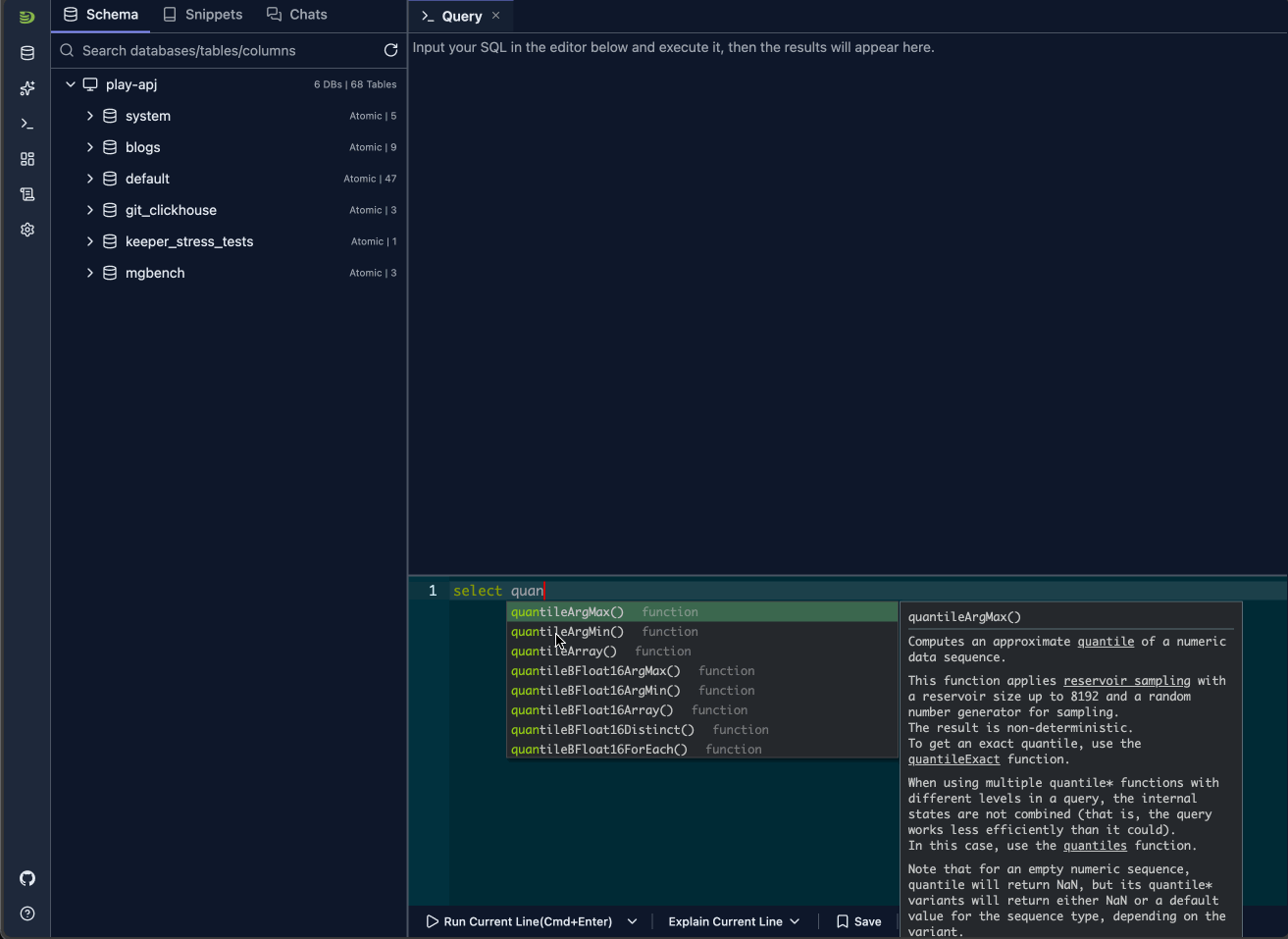Collapse the play-apj connection node
1288x939 pixels.
(x=71, y=84)
